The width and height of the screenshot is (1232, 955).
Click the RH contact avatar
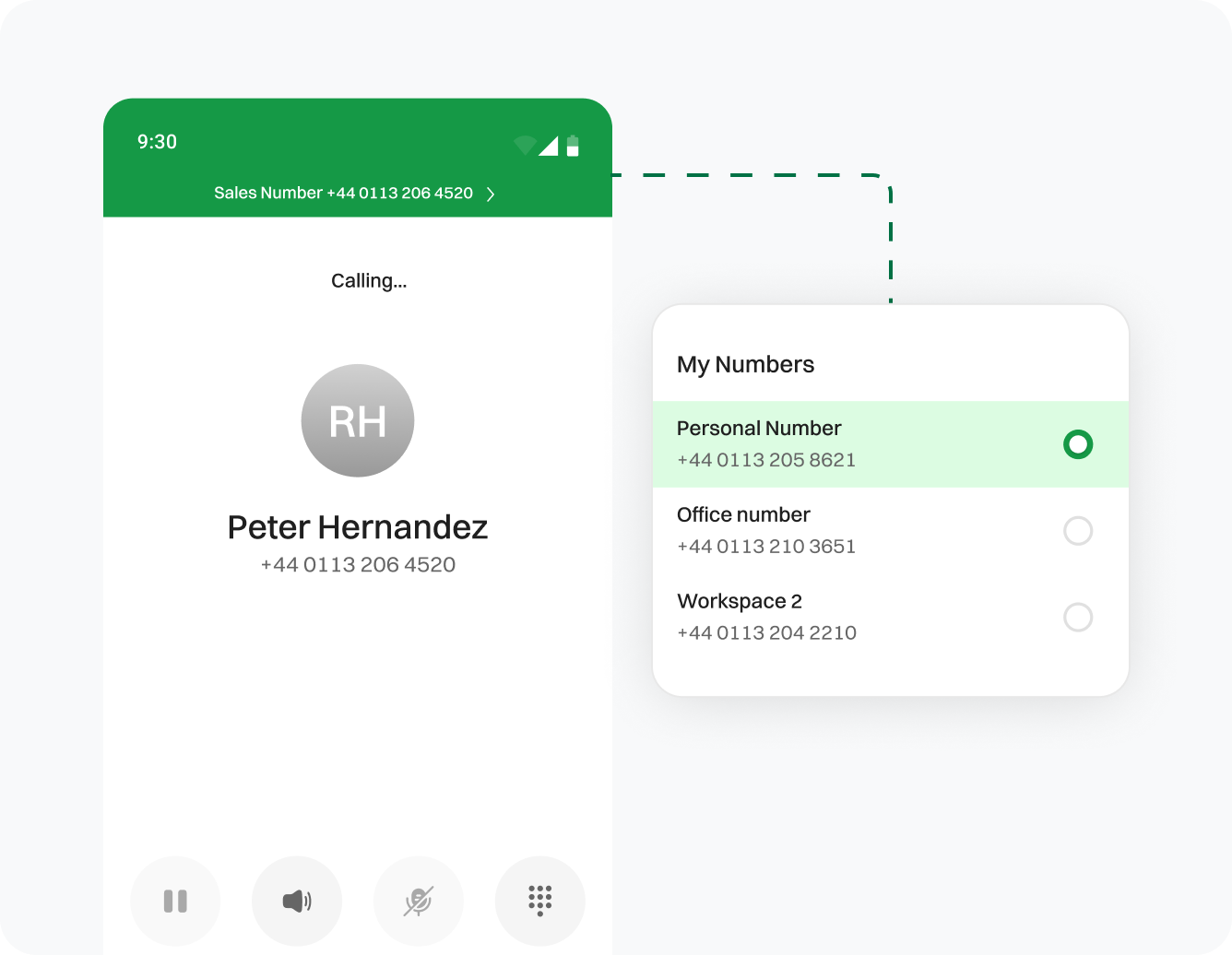tap(358, 420)
